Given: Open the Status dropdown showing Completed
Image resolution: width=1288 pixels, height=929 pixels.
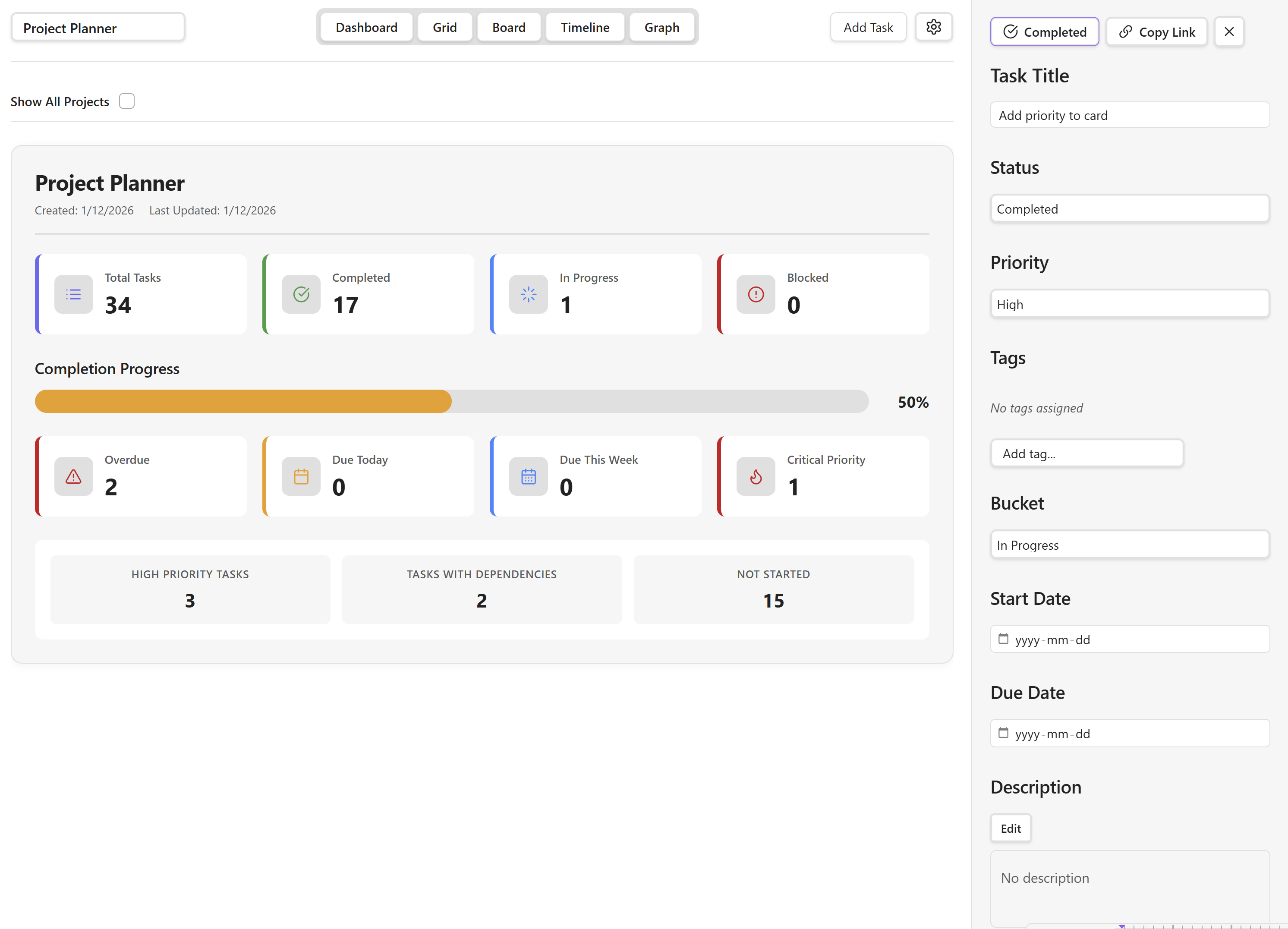Looking at the screenshot, I should (x=1129, y=209).
